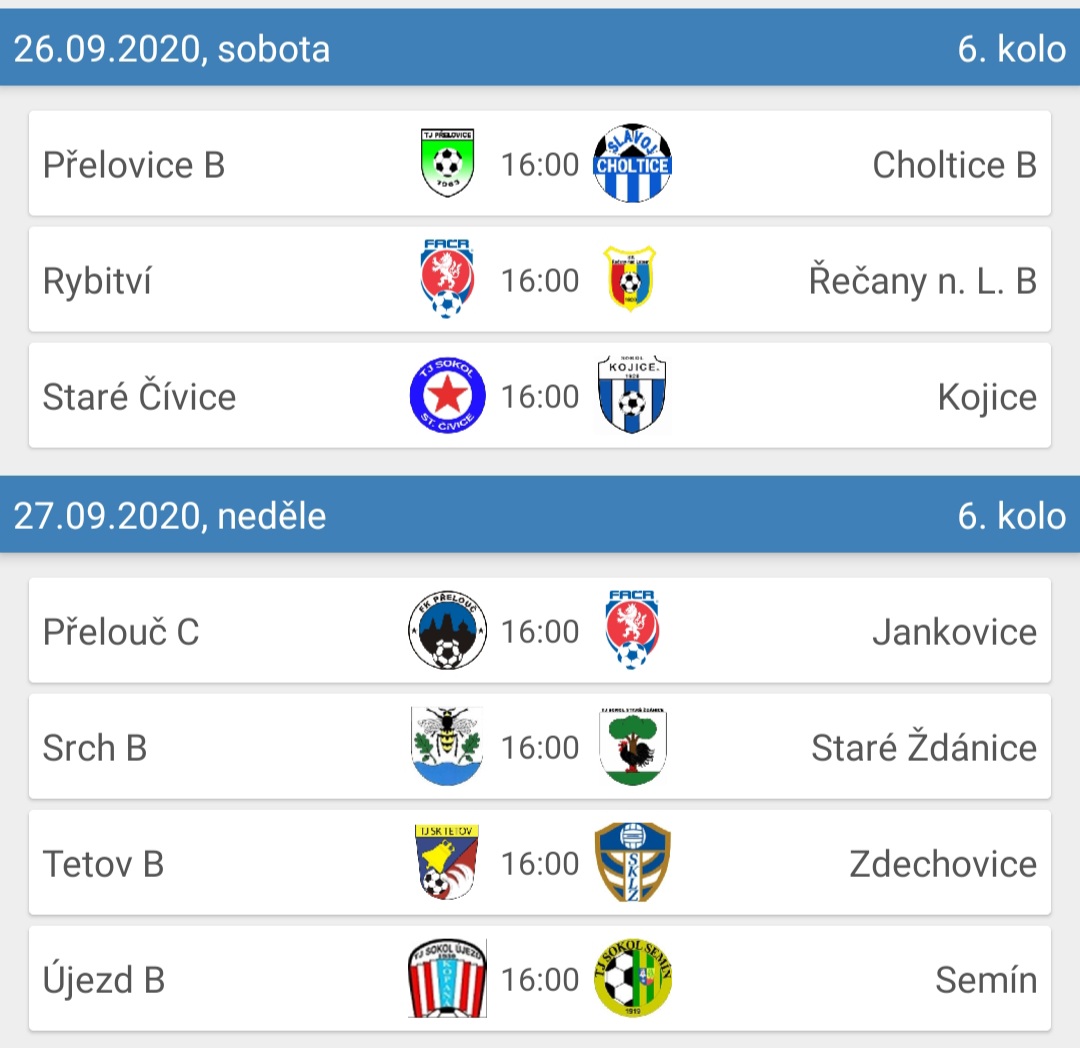Screen dimensions: 1080x1048
Task: Tap the Zdechovice SKZ shield logo
Action: 631,863
